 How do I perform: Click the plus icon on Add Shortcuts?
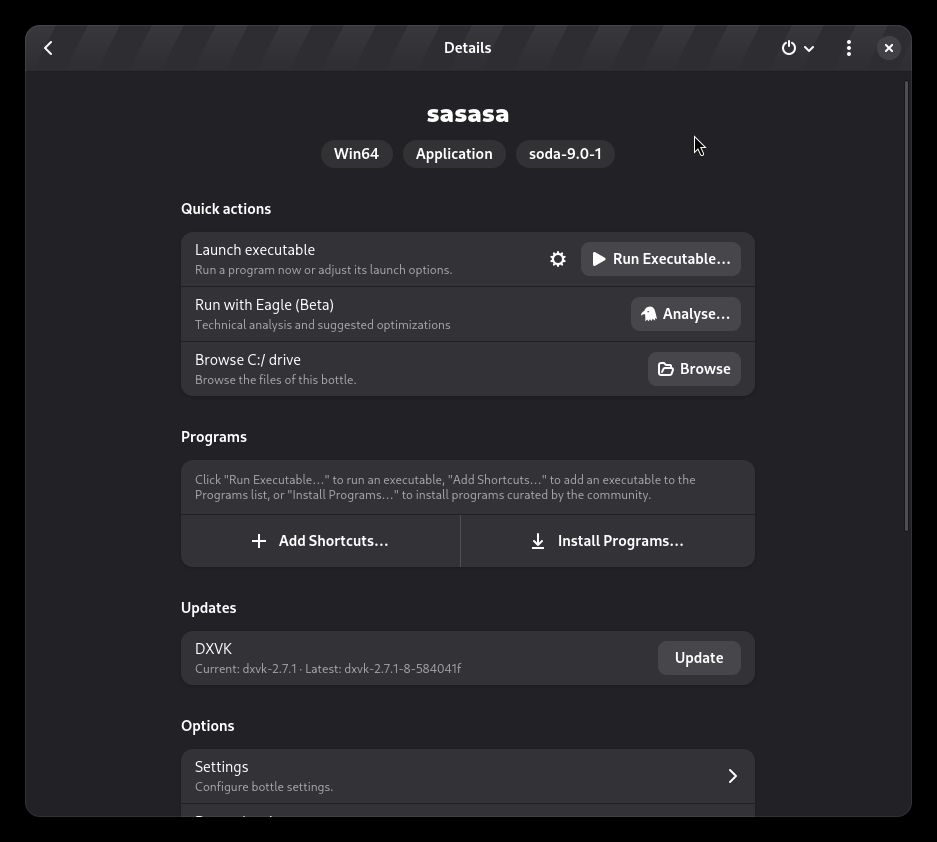tap(259, 540)
